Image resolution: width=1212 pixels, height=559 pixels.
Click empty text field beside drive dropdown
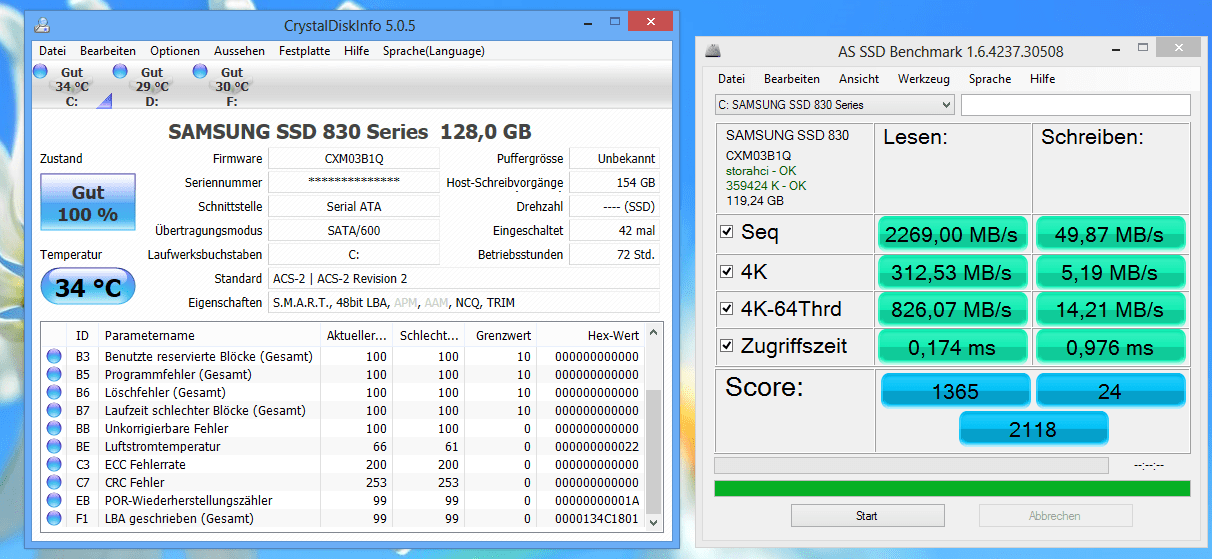click(x=1076, y=105)
